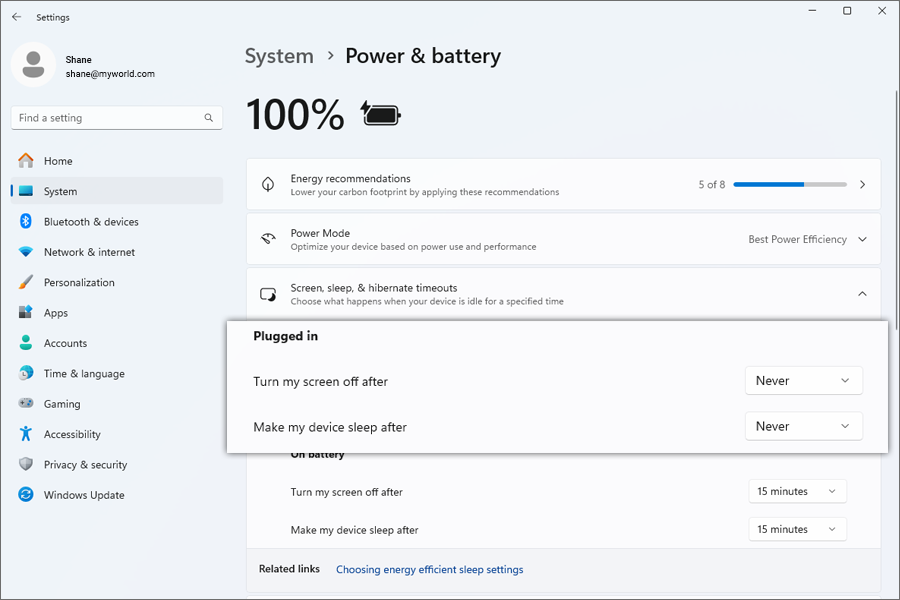
Task: Click the Bluetooth & devices icon
Action: click(x=26, y=222)
